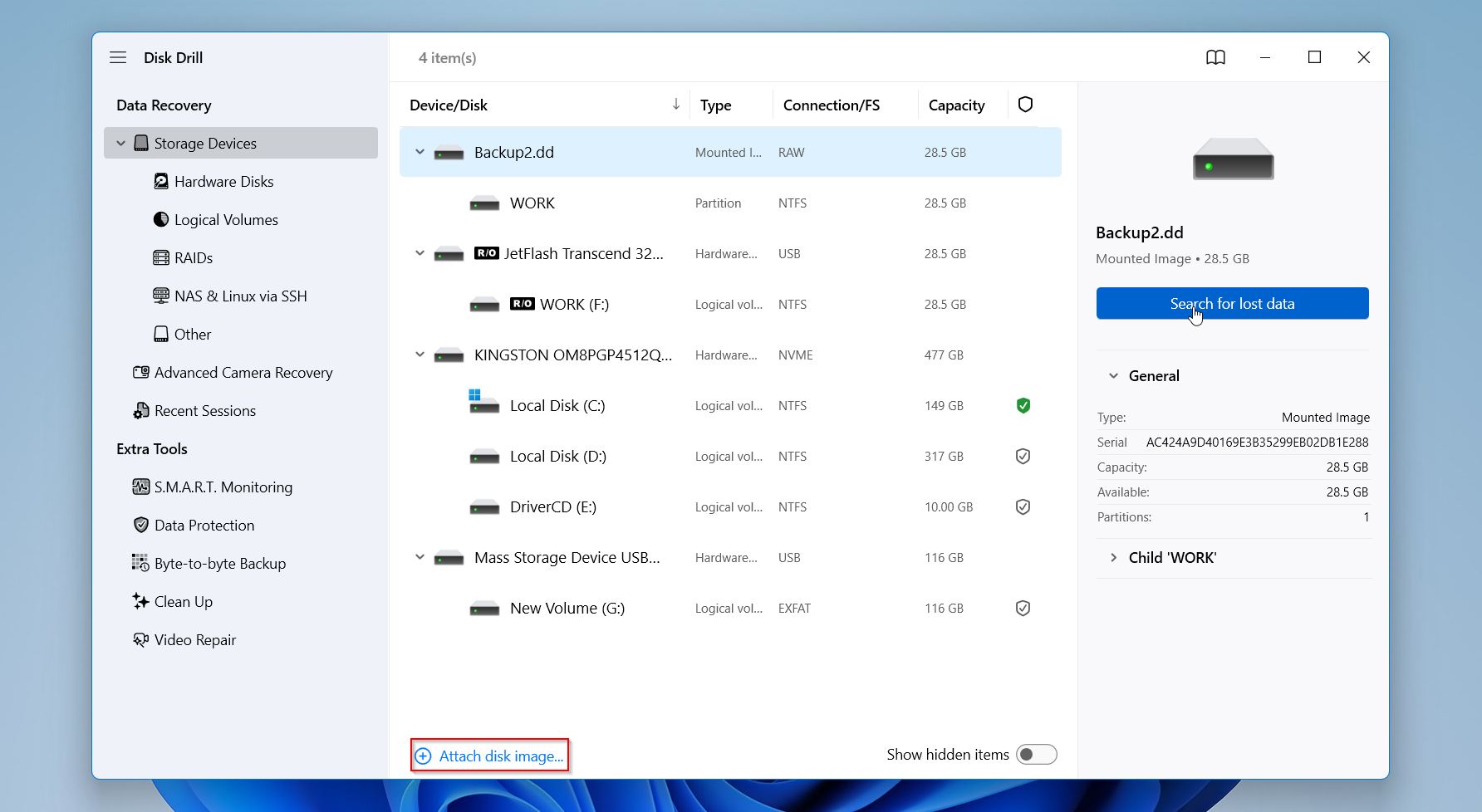The width and height of the screenshot is (1482, 812).
Task: Collapse the Storage Devices tree node
Action: click(x=120, y=143)
